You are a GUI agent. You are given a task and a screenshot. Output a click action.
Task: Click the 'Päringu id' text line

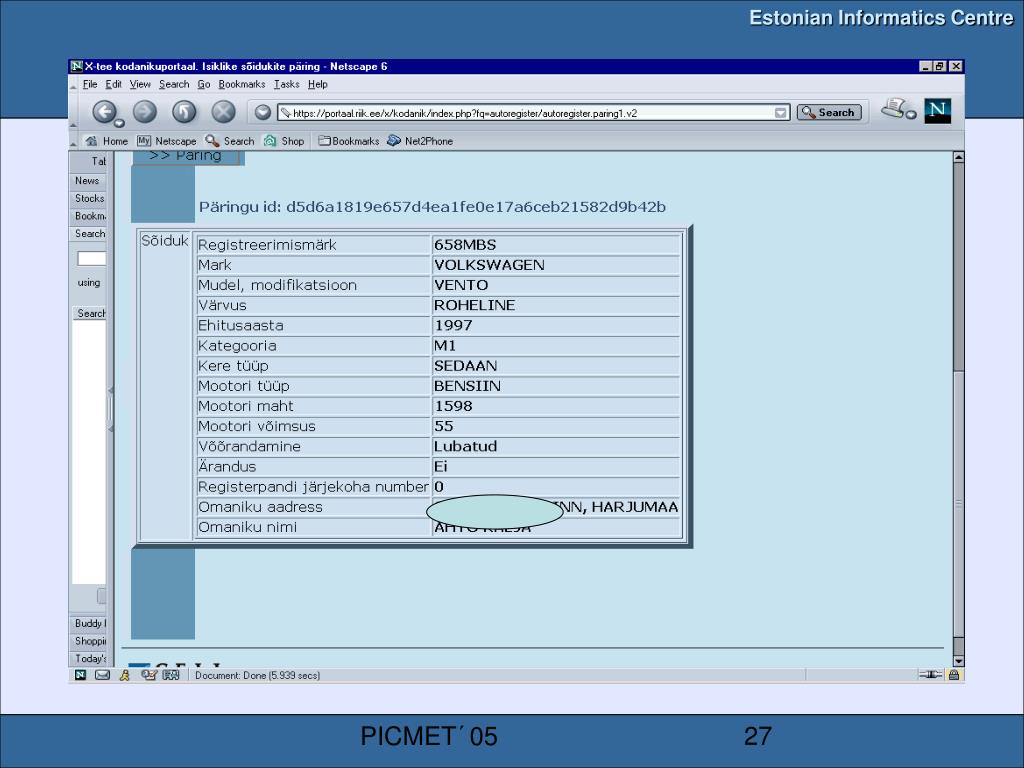432,207
